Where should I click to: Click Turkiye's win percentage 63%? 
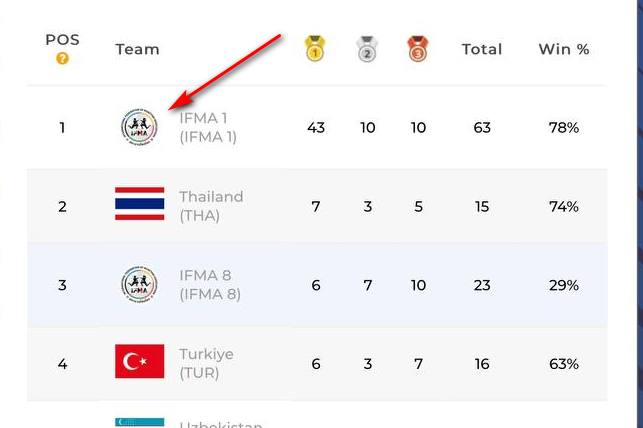pyautogui.click(x=564, y=364)
